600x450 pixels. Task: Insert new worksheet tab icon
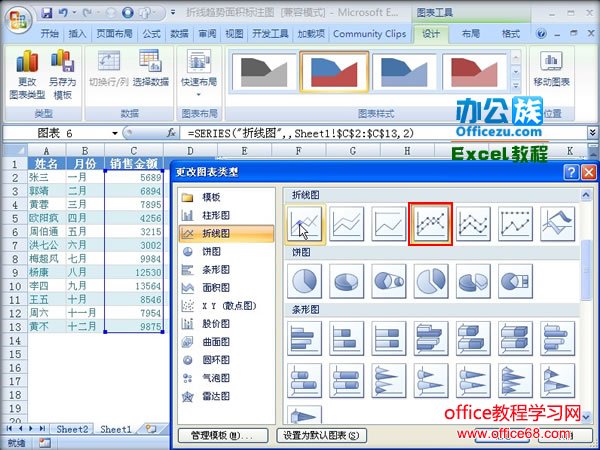click(x=151, y=429)
